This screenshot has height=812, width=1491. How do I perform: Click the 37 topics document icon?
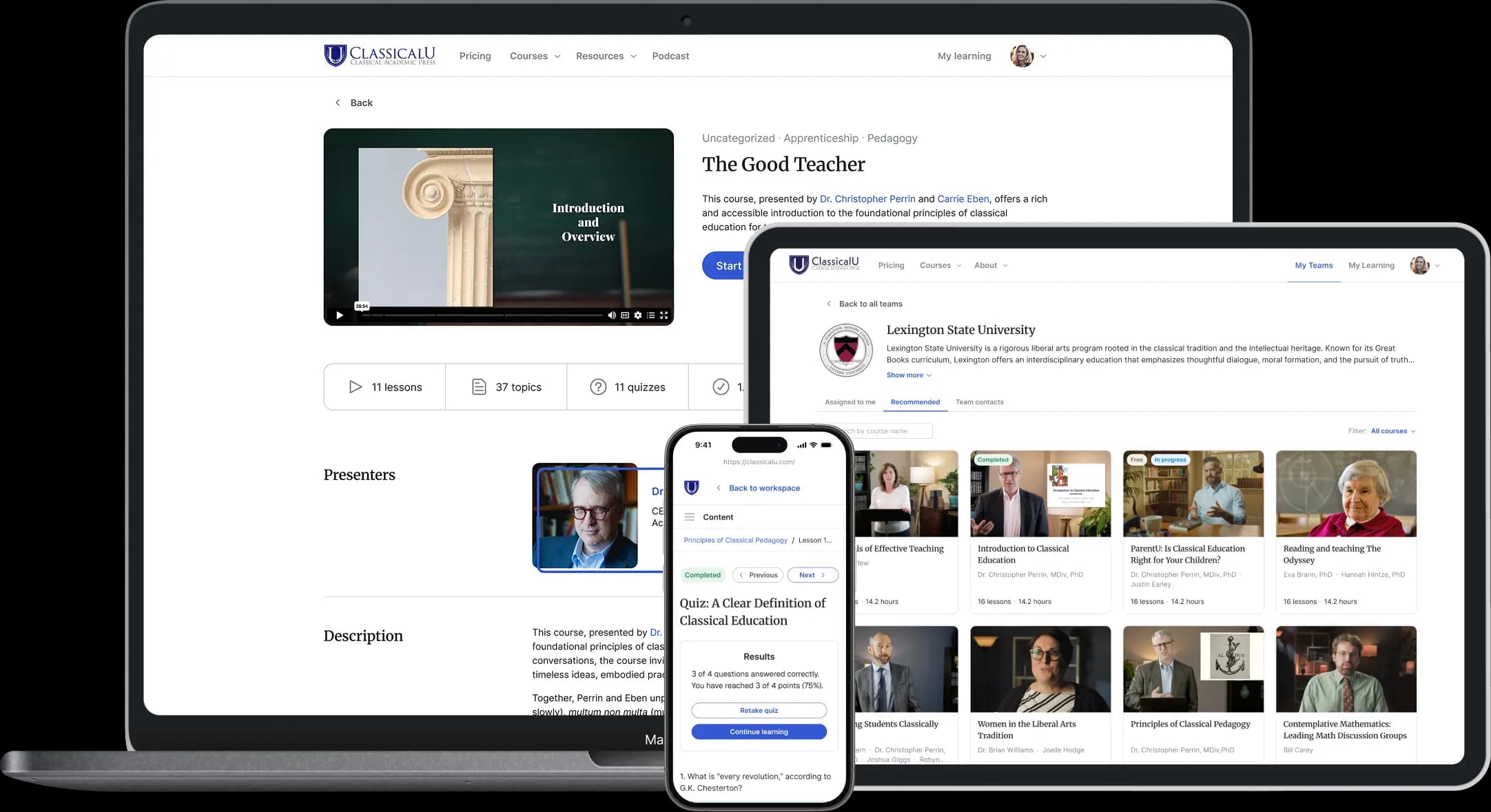pos(479,387)
